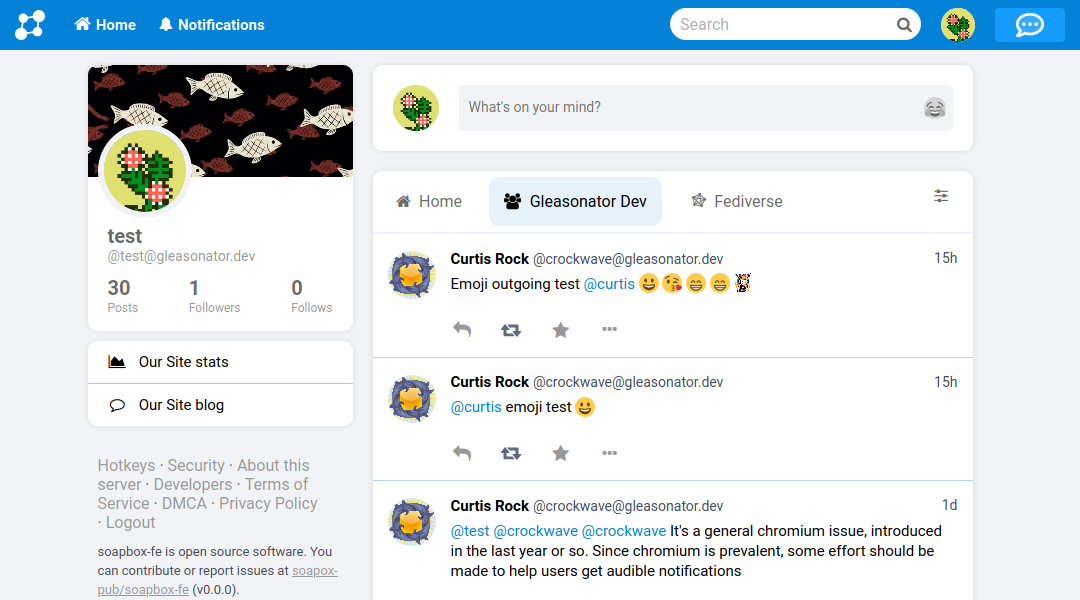Switch to the Fediverse timeline tab
The width and height of the screenshot is (1080, 600).
click(x=737, y=201)
